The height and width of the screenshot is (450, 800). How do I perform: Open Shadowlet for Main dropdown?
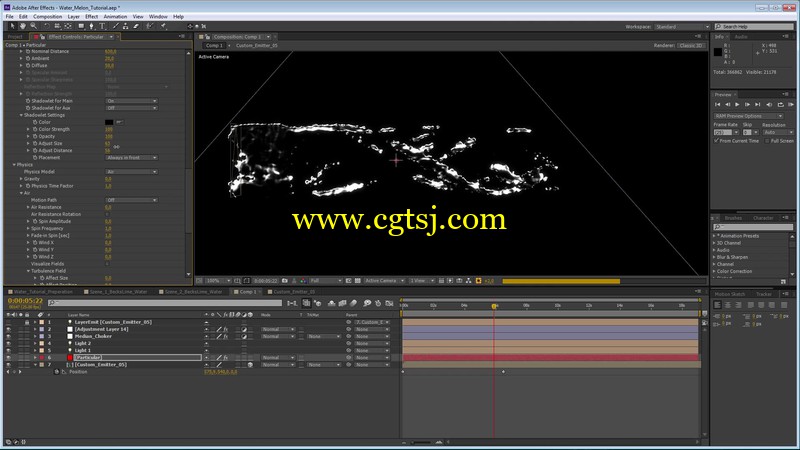tap(131, 101)
